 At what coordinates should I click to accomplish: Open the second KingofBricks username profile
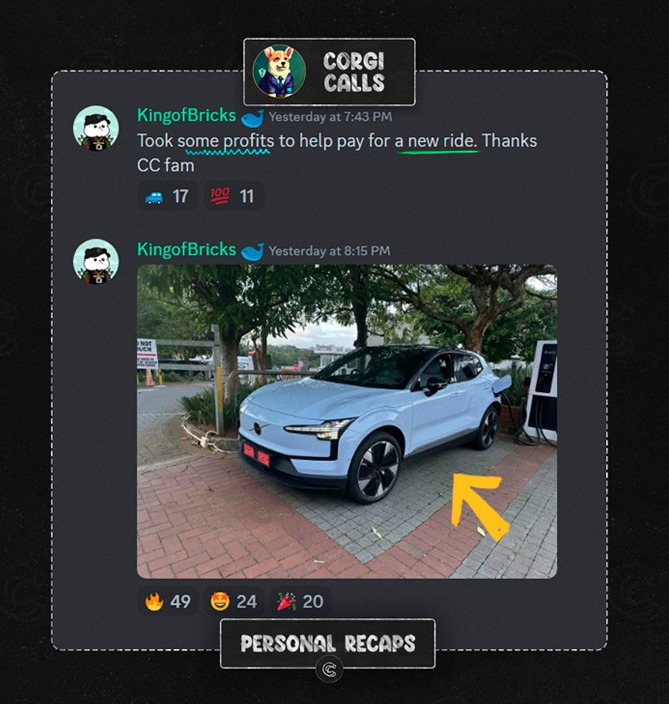coord(186,250)
